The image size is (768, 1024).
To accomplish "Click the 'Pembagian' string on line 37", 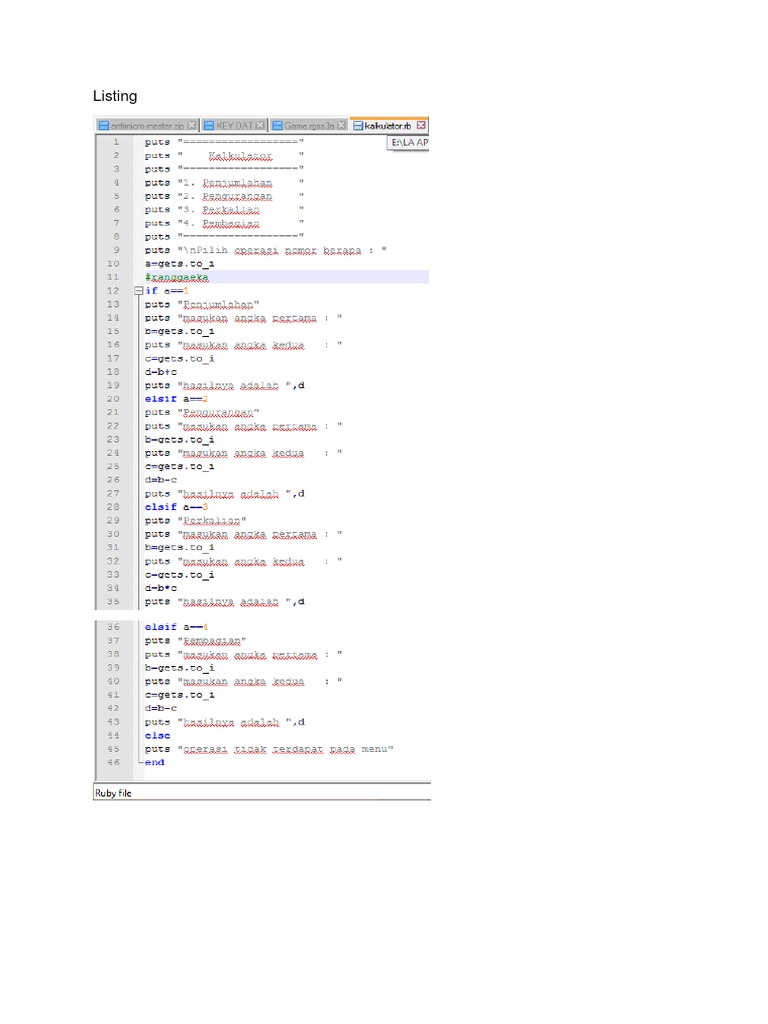I will click(212, 641).
